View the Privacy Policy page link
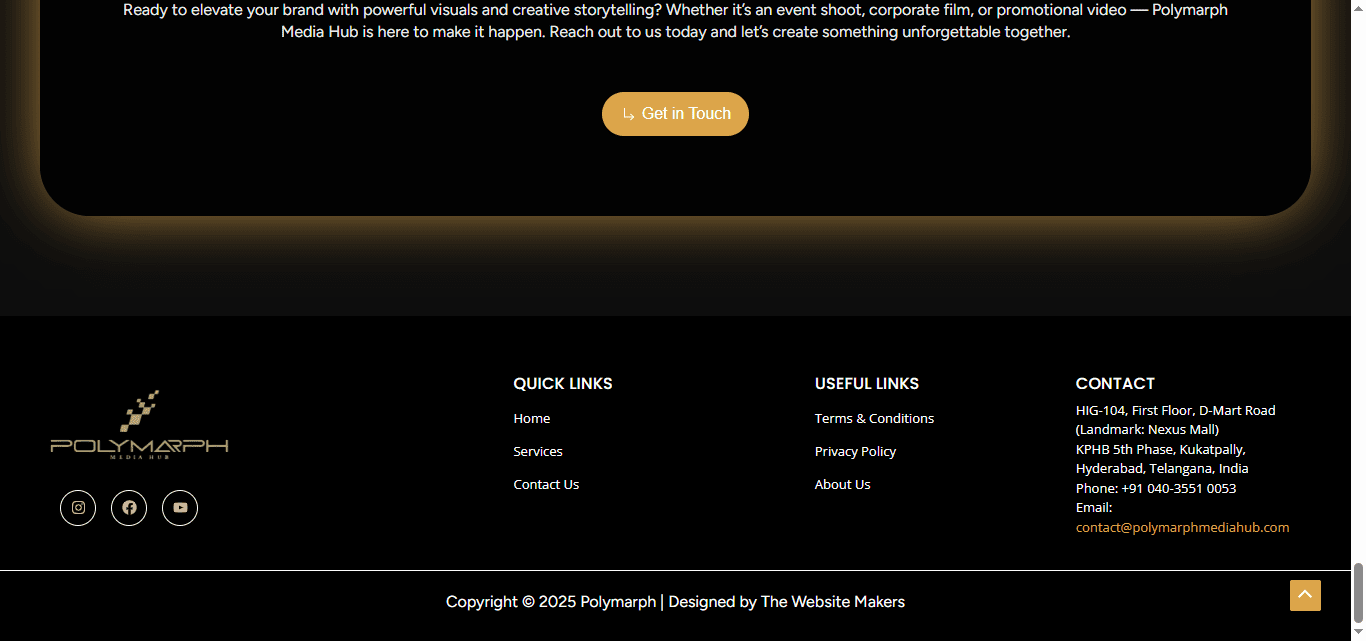The width and height of the screenshot is (1366, 641). (x=855, y=452)
